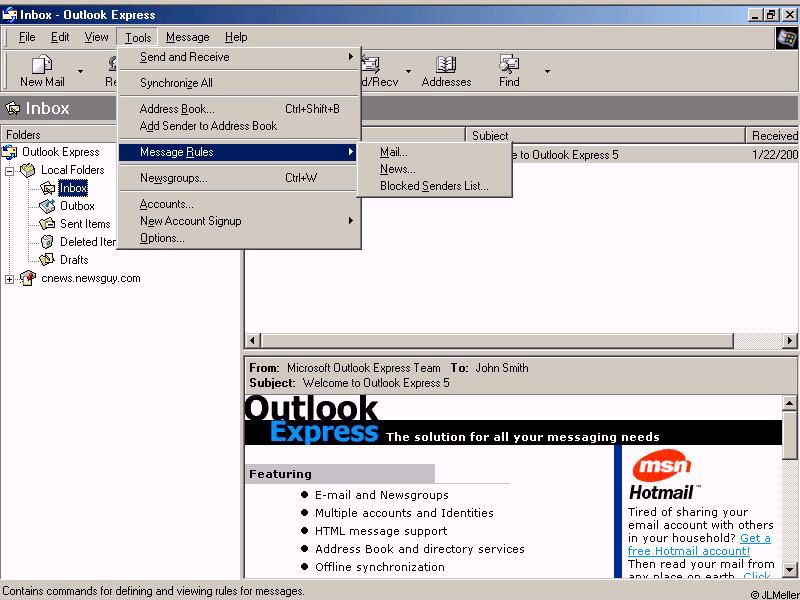Select Blocked Senders List... submenu item
Screen dimensions: 800x600
pos(434,186)
